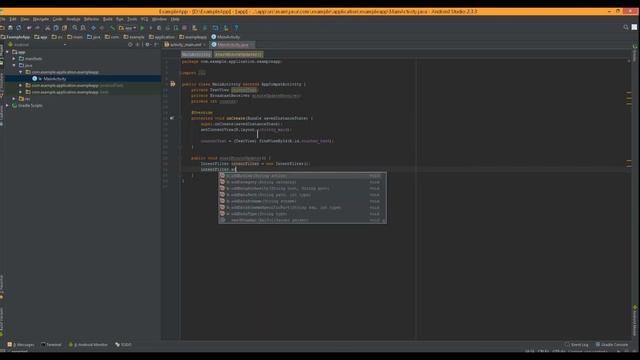The width and height of the screenshot is (640, 360).
Task: Click MainActivity in the navigation bar breadcrumb
Action: pos(225,37)
